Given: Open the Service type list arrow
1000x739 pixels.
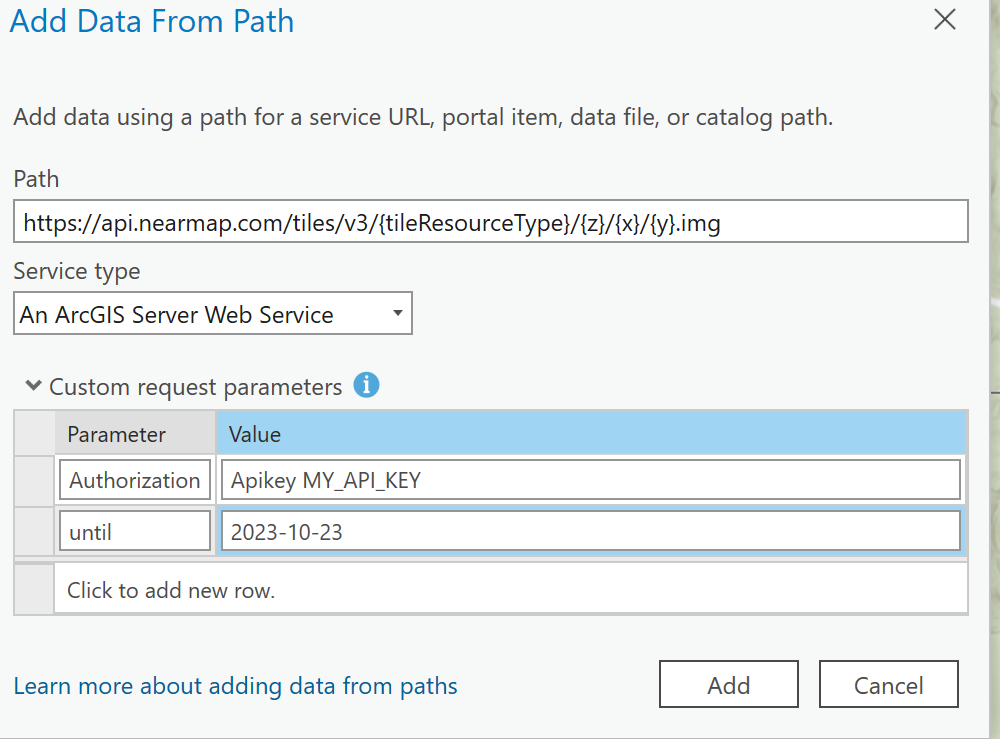Looking at the screenshot, I should 396,313.
